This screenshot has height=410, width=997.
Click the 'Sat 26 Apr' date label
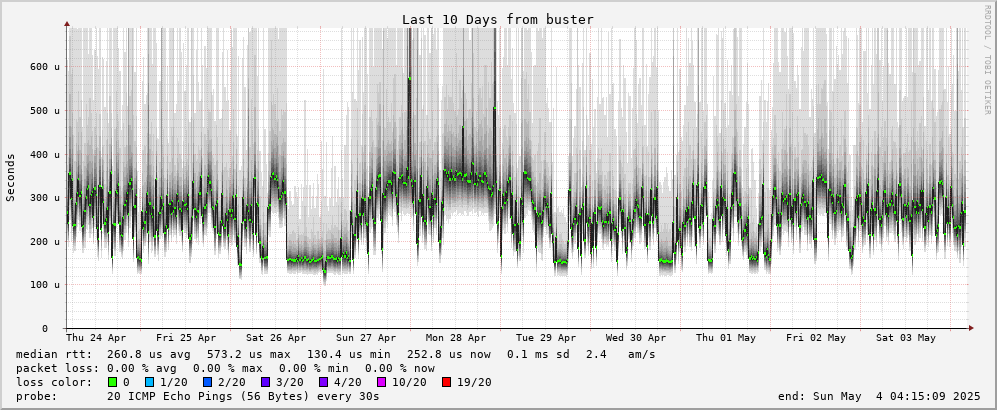(x=277, y=338)
